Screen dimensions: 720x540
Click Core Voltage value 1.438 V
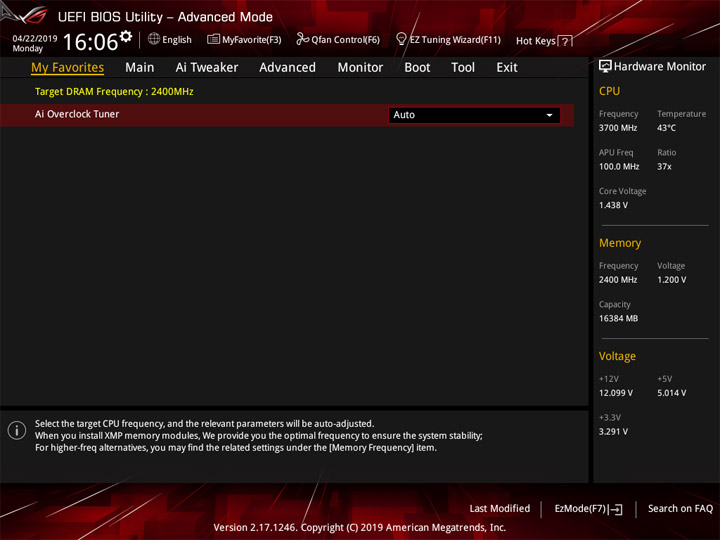point(613,205)
